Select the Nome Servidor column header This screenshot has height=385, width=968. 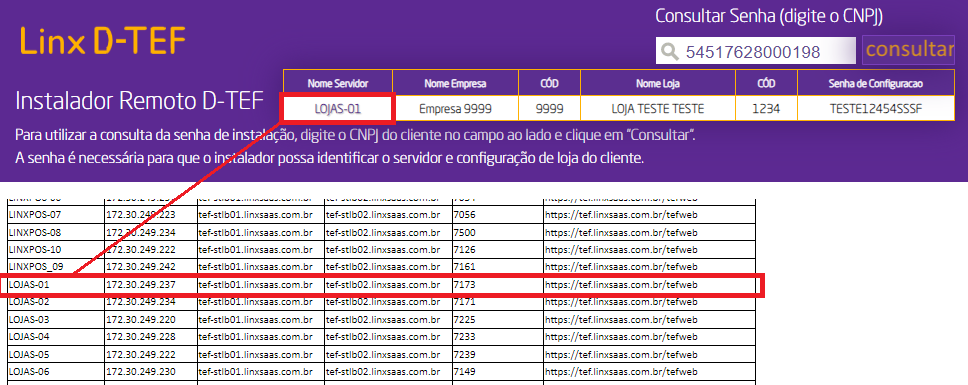338,83
